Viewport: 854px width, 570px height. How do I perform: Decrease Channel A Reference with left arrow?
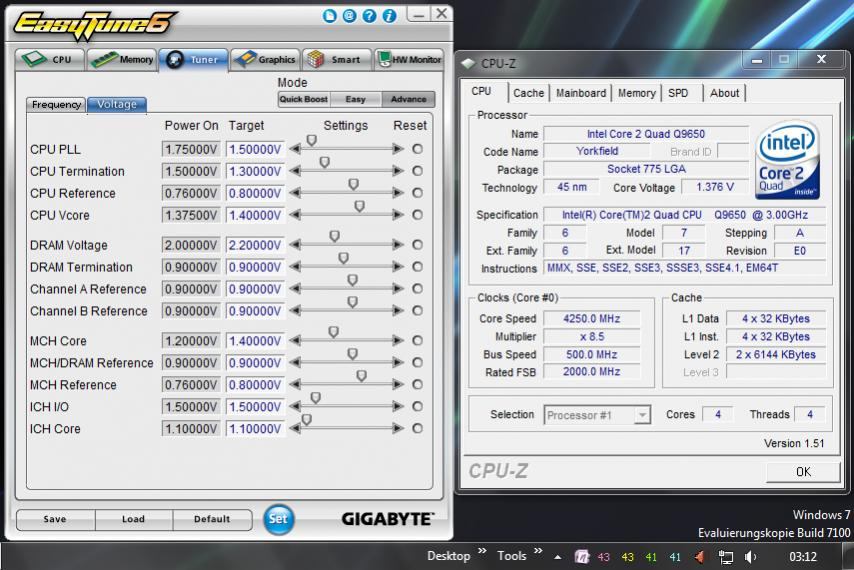point(295,289)
